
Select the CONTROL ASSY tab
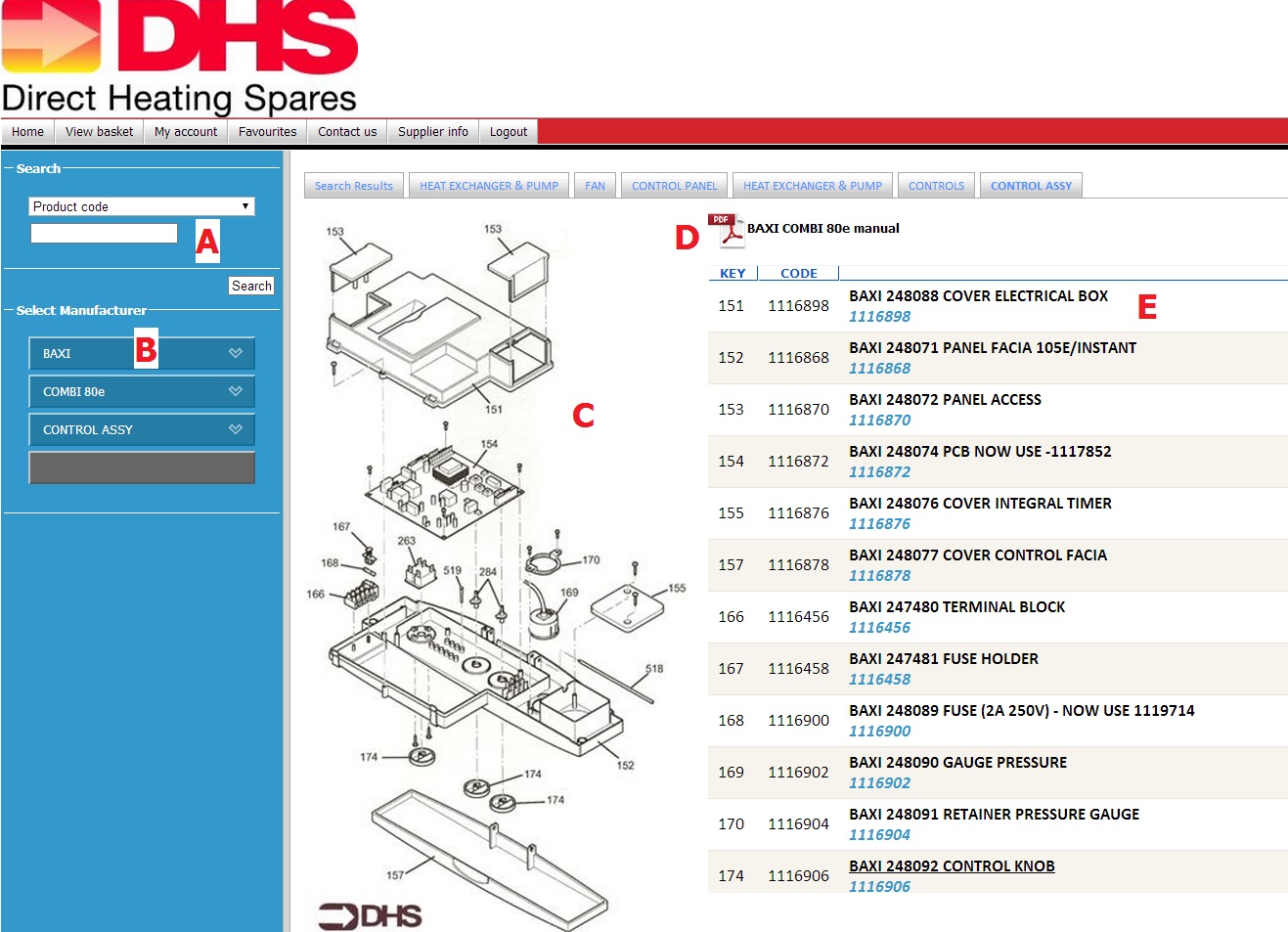[x=1031, y=186]
